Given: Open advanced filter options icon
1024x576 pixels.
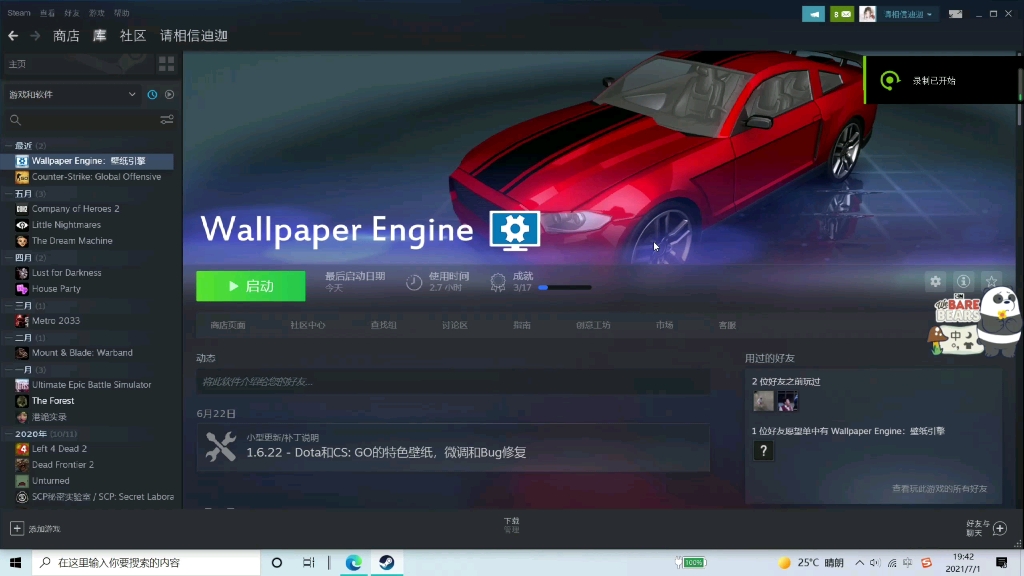Looking at the screenshot, I should [x=167, y=120].
